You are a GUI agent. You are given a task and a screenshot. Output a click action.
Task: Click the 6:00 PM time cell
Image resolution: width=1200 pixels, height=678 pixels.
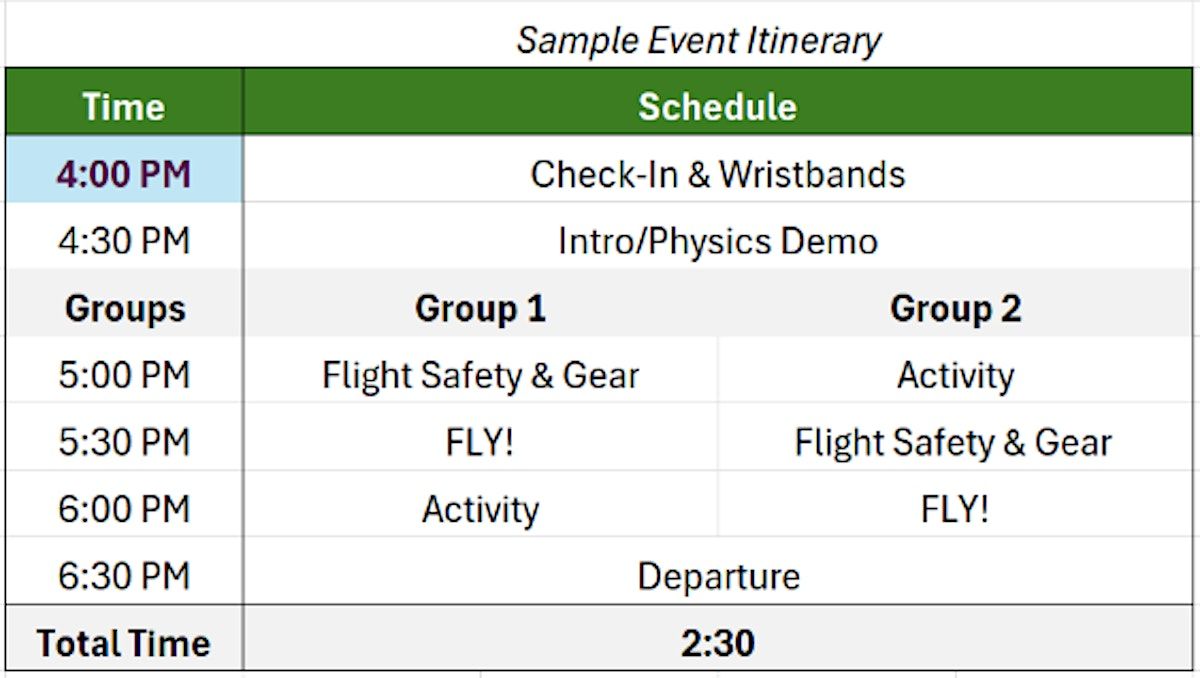(x=124, y=509)
